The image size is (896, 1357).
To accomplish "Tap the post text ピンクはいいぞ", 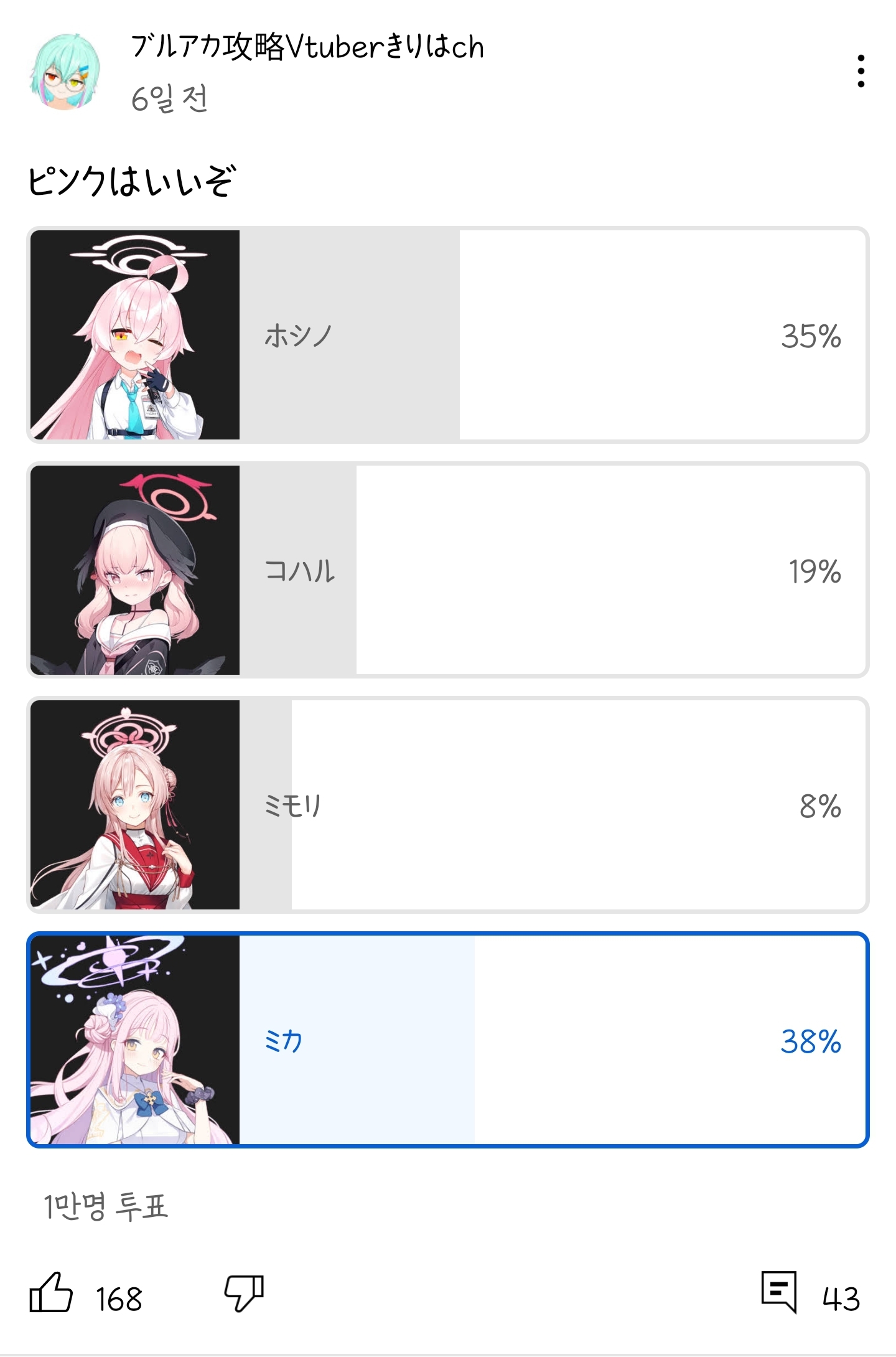I will click(x=132, y=181).
